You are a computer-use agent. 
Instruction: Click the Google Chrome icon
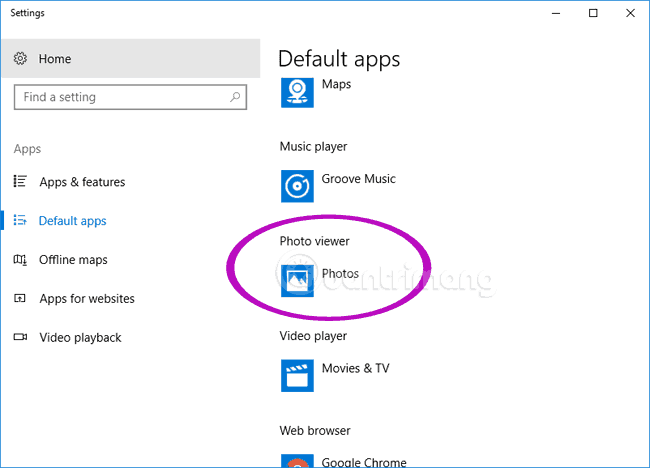coord(297,461)
